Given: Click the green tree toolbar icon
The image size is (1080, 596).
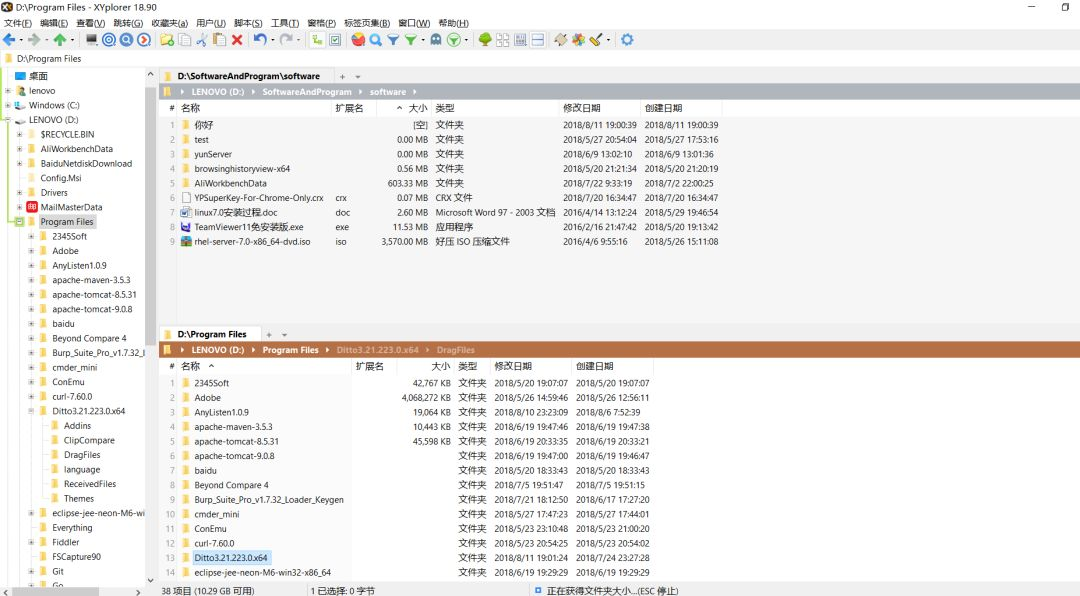Looking at the screenshot, I should pos(485,40).
